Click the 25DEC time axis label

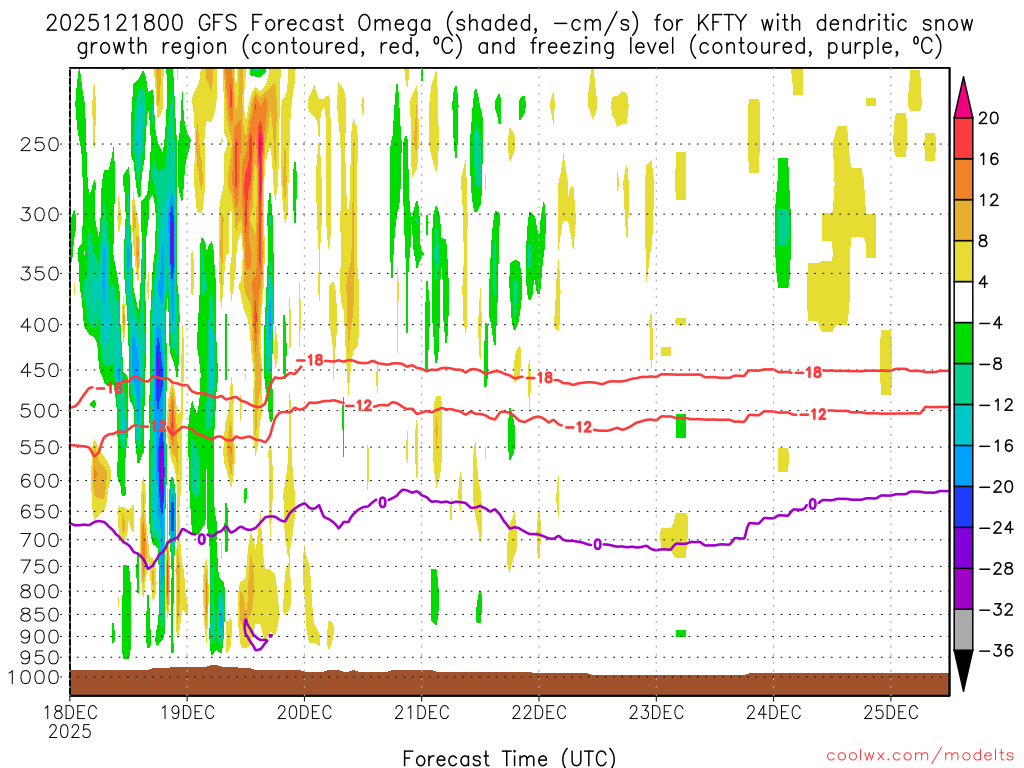[891, 712]
